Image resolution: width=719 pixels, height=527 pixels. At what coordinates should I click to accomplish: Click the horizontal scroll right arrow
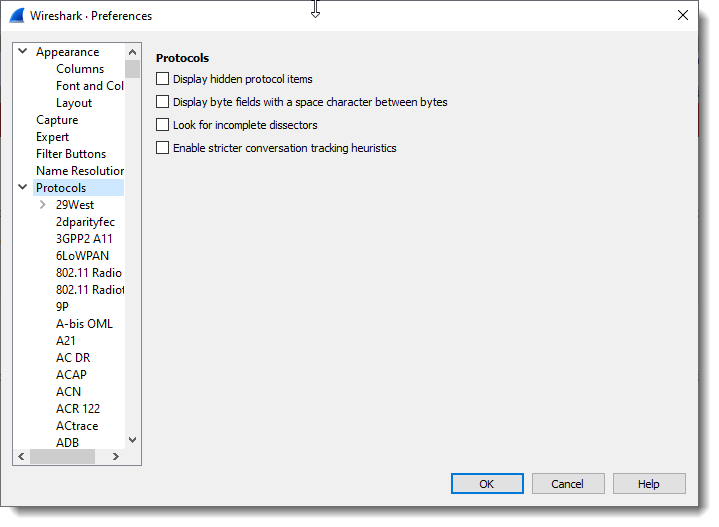[x=116, y=457]
